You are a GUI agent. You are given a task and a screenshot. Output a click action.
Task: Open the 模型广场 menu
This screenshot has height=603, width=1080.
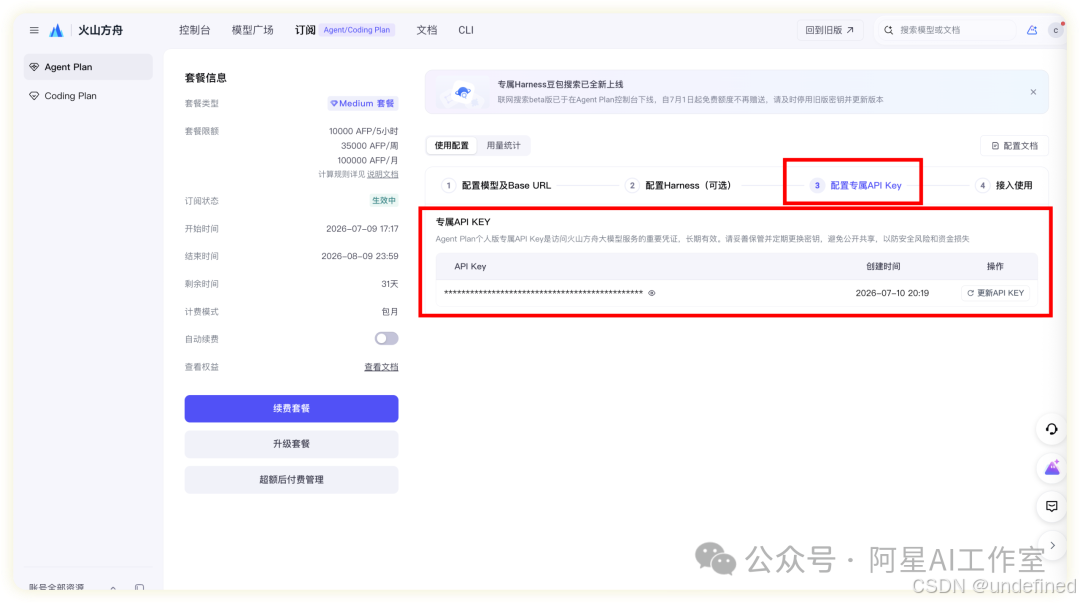(x=253, y=30)
